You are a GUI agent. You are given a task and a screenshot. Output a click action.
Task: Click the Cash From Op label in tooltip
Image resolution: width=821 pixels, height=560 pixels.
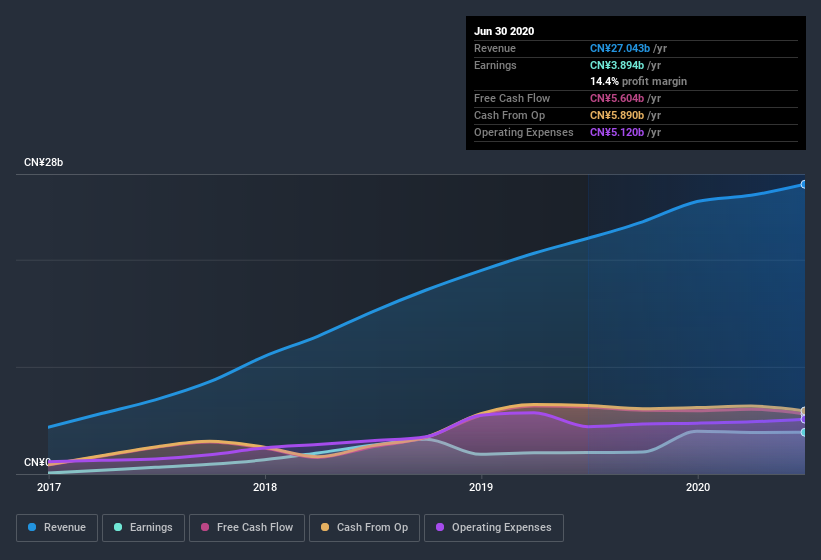[x=509, y=115]
